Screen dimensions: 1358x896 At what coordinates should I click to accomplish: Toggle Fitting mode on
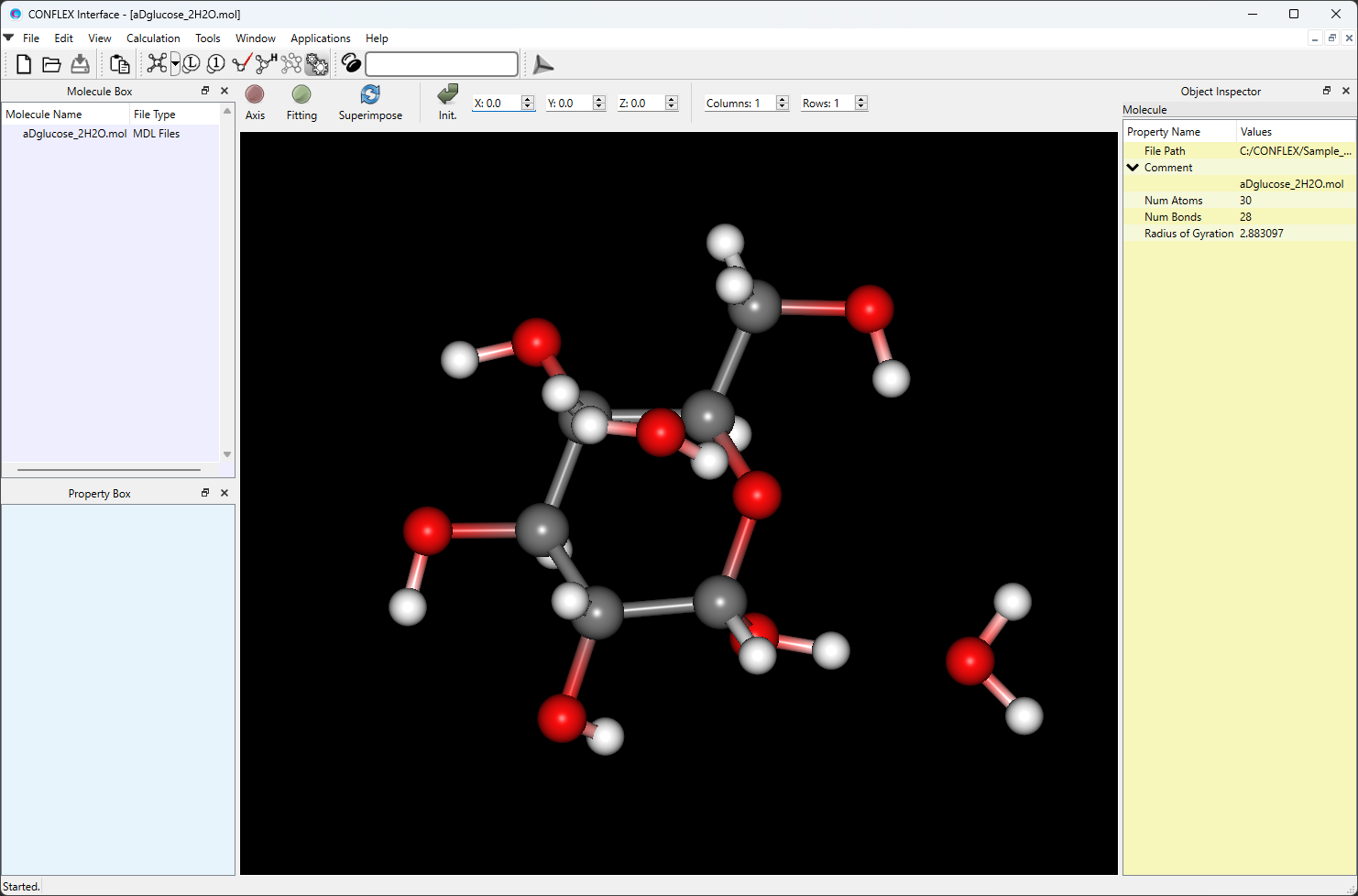(x=301, y=101)
